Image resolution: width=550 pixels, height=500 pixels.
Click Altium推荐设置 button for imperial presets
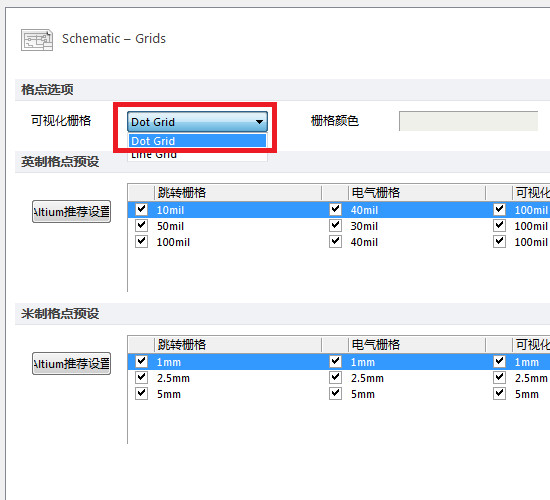pyautogui.click(x=72, y=212)
